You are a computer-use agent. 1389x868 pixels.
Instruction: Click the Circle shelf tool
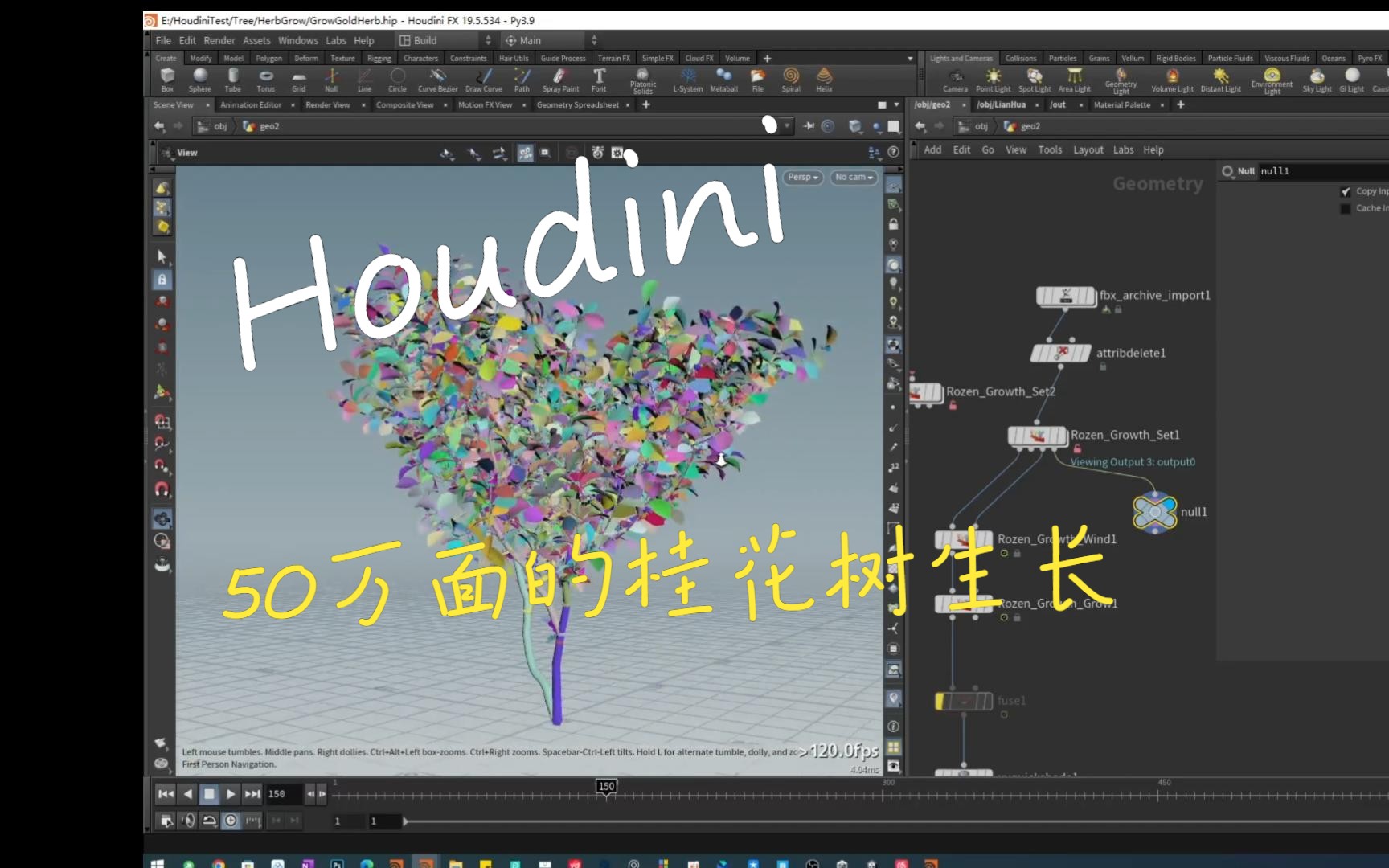[397, 79]
